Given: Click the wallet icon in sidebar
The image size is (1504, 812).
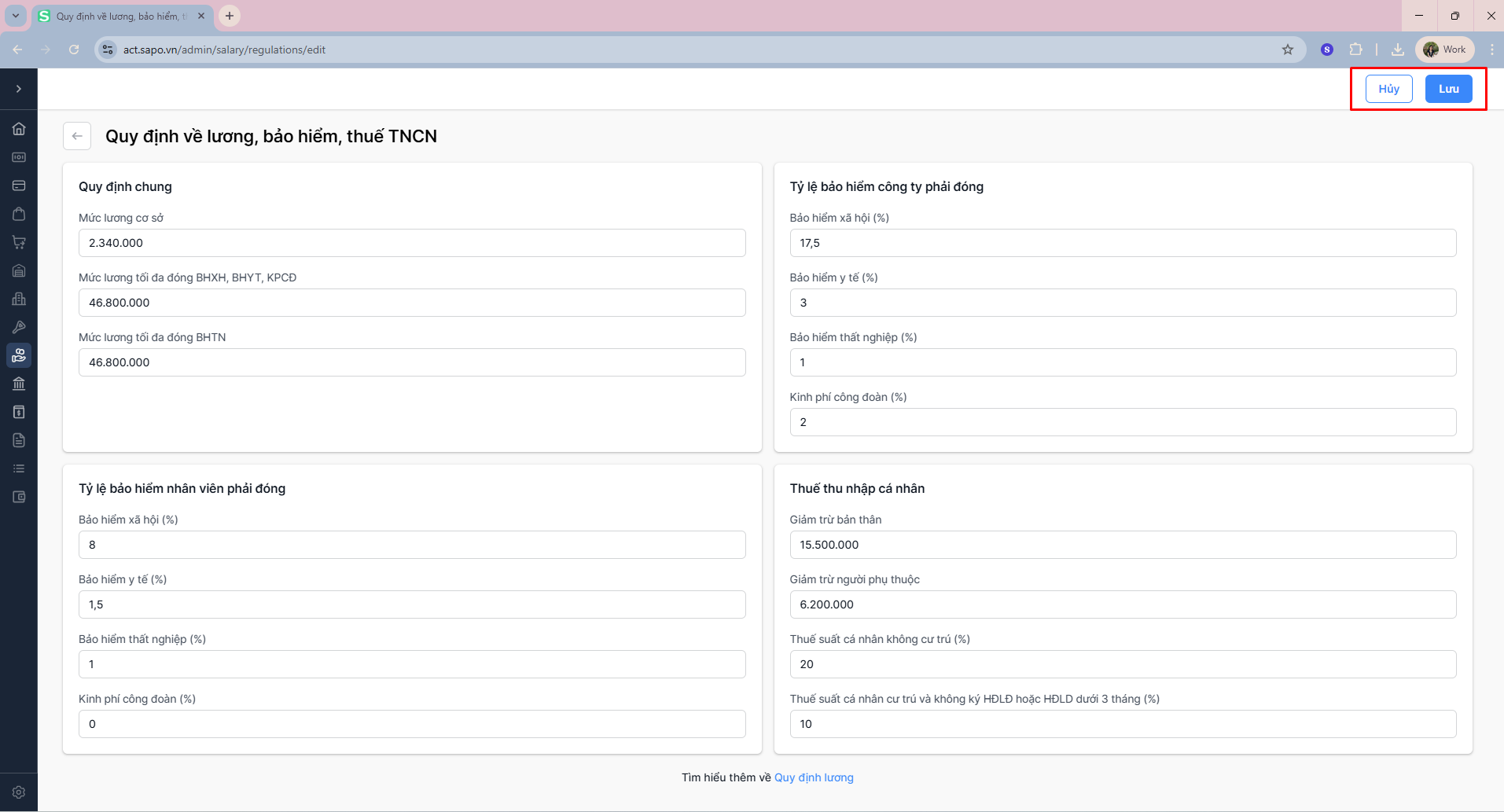Looking at the screenshot, I should point(19,497).
